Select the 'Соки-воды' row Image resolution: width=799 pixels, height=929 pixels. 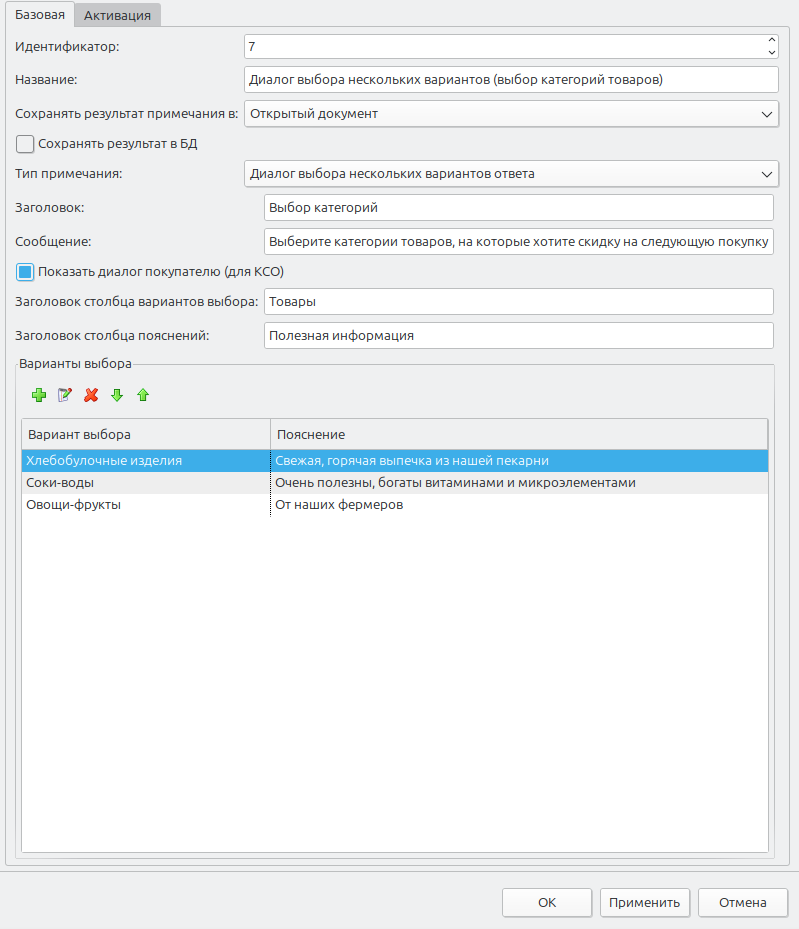pyautogui.click(x=145, y=483)
